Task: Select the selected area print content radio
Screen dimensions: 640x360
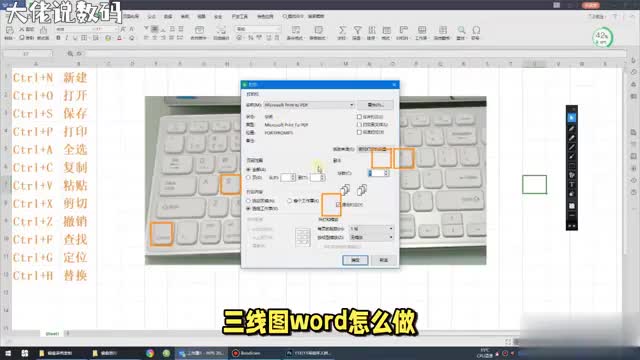Action: pos(248,201)
